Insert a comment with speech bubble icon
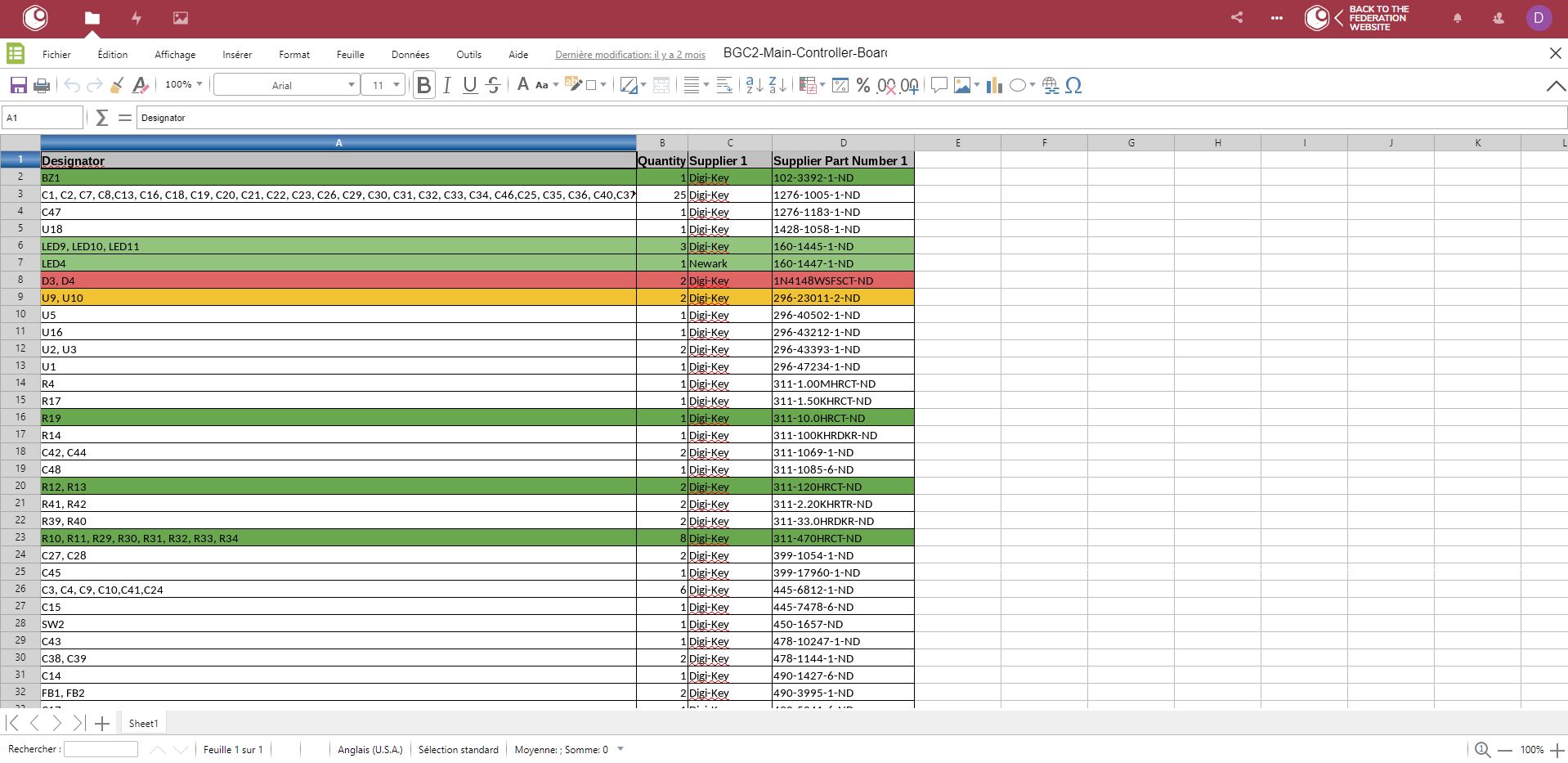This screenshot has width=1568, height=763. [x=939, y=85]
